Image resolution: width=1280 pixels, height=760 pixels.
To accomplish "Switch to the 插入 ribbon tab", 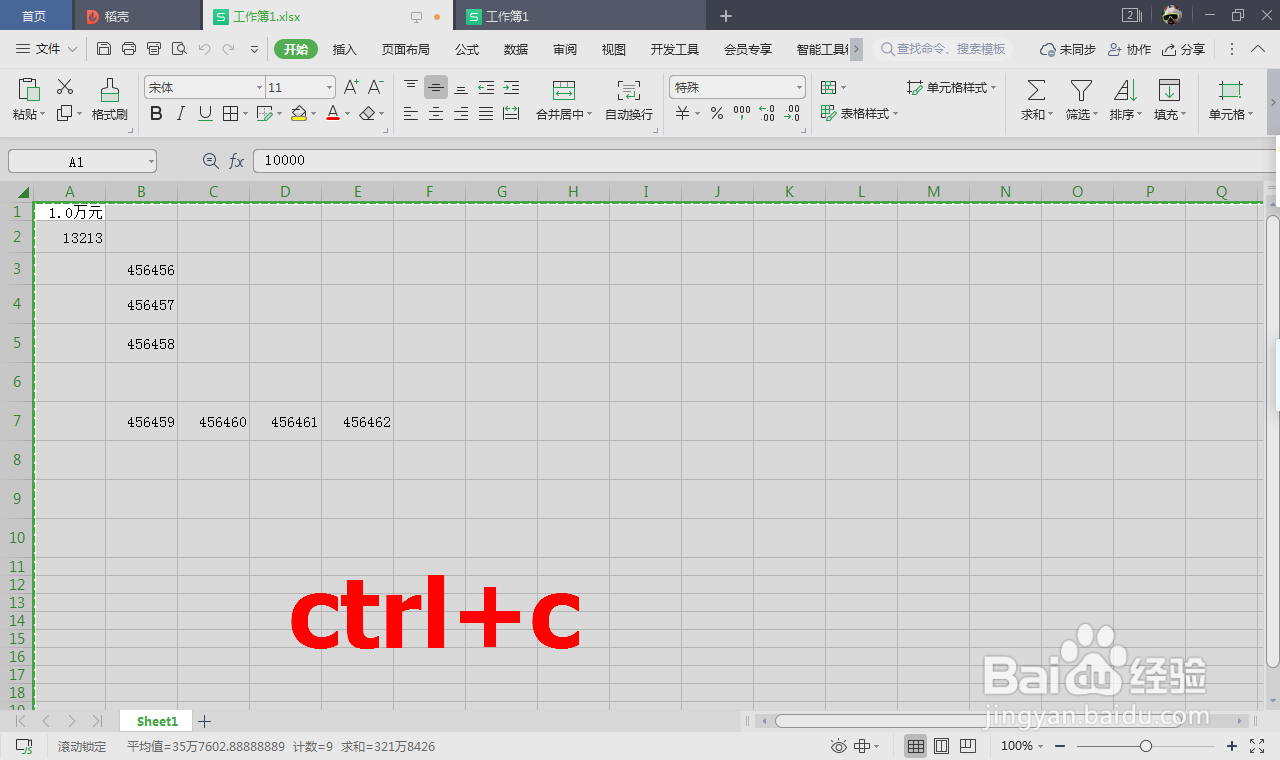I will coord(344,49).
